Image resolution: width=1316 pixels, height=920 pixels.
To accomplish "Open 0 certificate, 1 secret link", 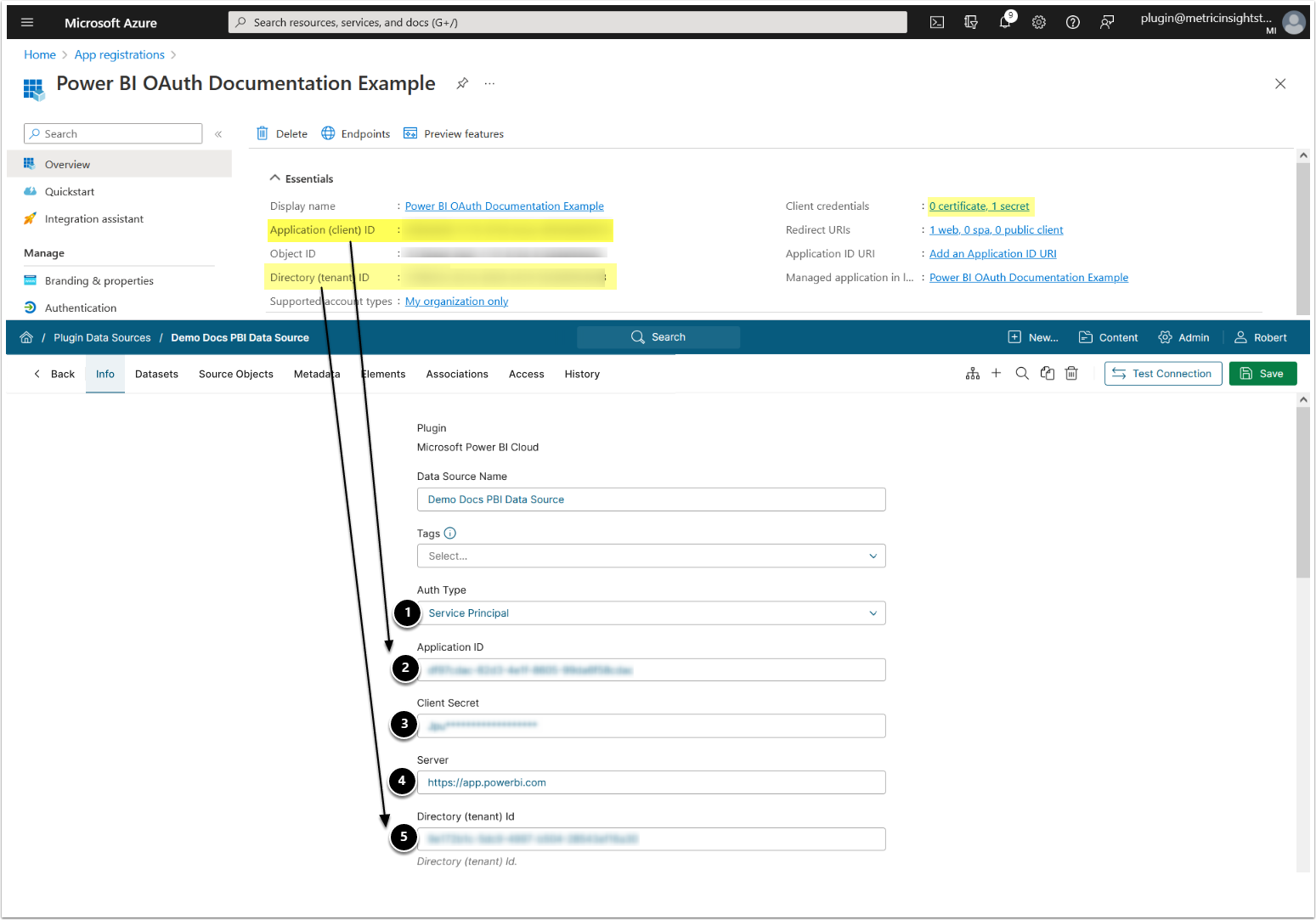I will tap(980, 206).
